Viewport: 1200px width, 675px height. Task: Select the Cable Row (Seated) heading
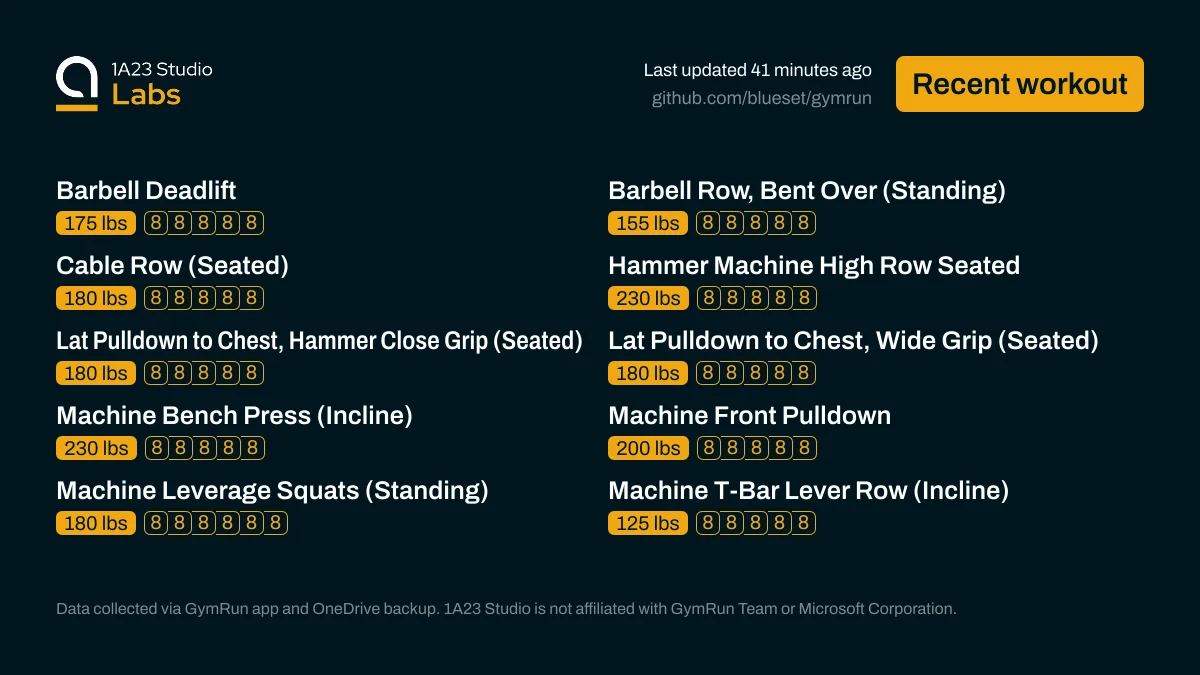[172, 266]
